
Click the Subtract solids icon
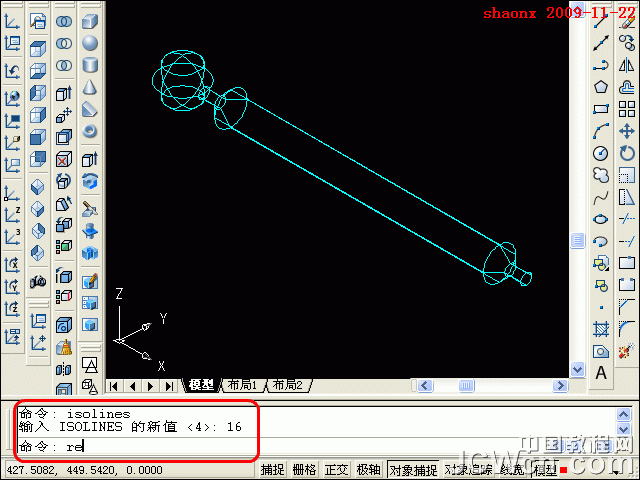click(64, 43)
